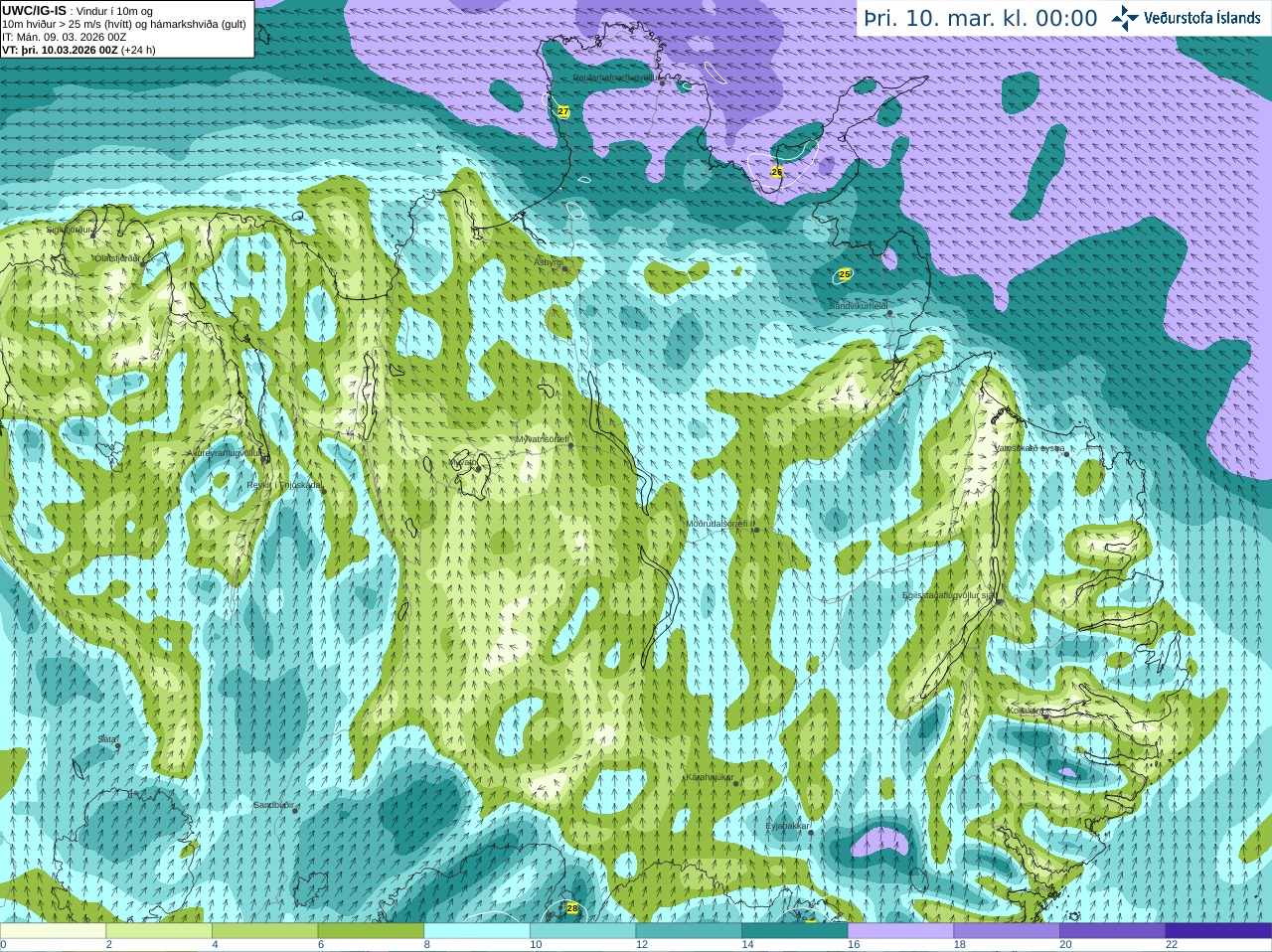This screenshot has width=1272, height=952.
Task: Click the 'Kárahnjúkar' place label
Action: (710, 777)
